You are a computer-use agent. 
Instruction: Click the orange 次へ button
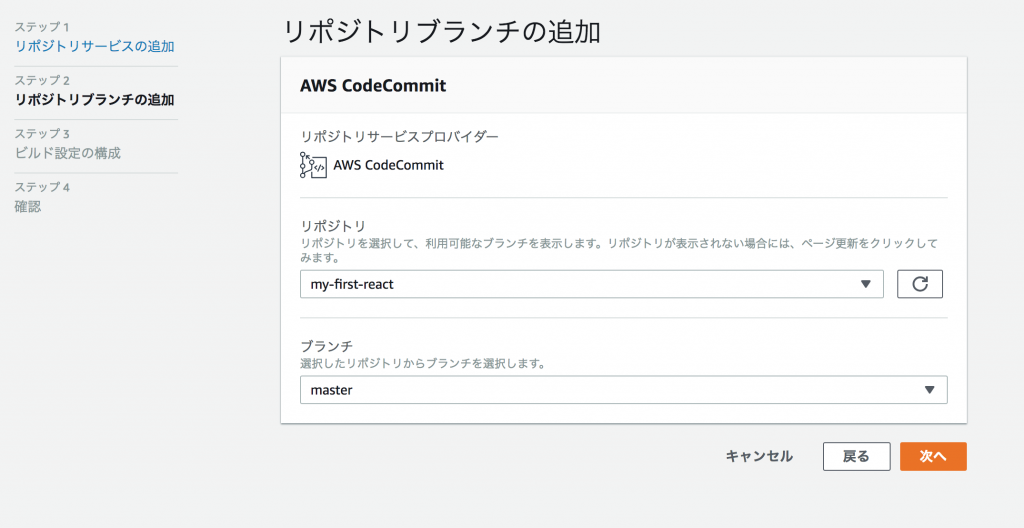933,457
